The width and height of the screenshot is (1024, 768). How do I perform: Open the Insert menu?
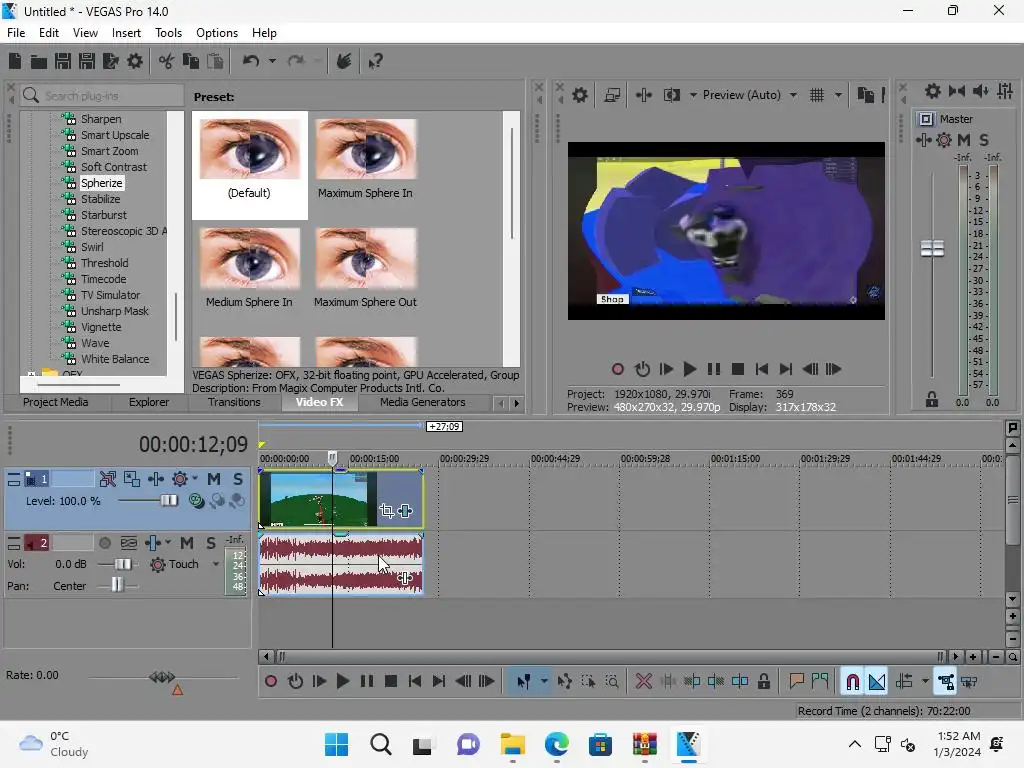tap(126, 33)
